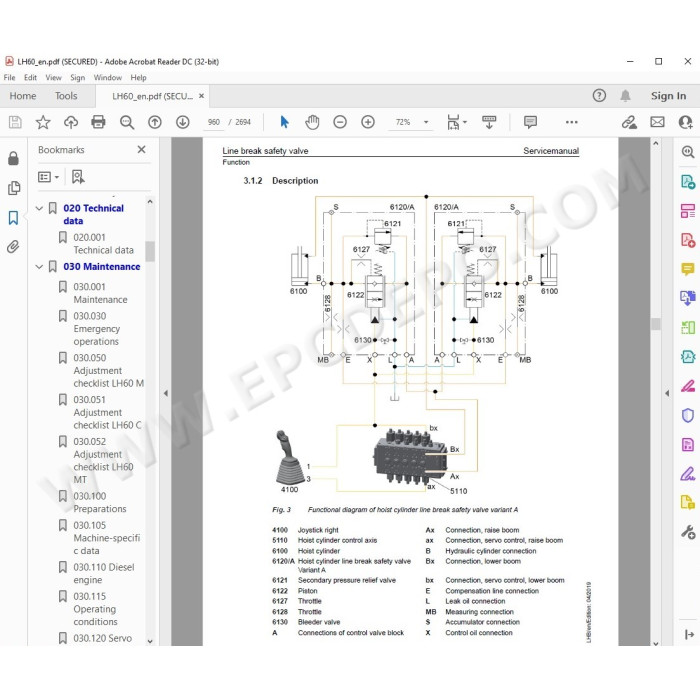Open bookmarks options dropdown menu
Screen dimensions: 700x700
click(x=48, y=177)
